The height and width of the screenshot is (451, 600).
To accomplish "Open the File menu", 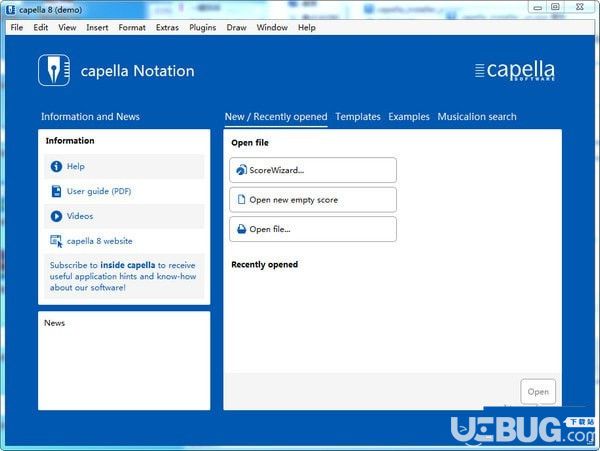I will (17, 28).
